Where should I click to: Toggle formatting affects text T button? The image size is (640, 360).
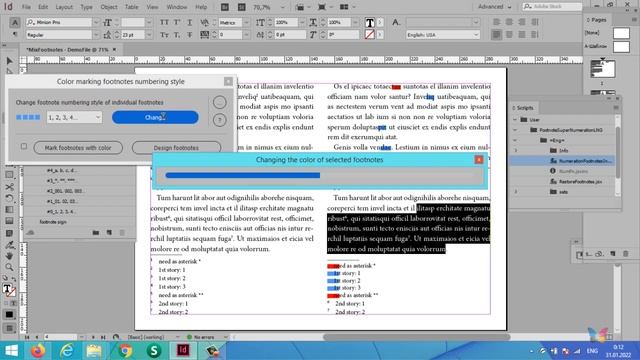[13, 304]
